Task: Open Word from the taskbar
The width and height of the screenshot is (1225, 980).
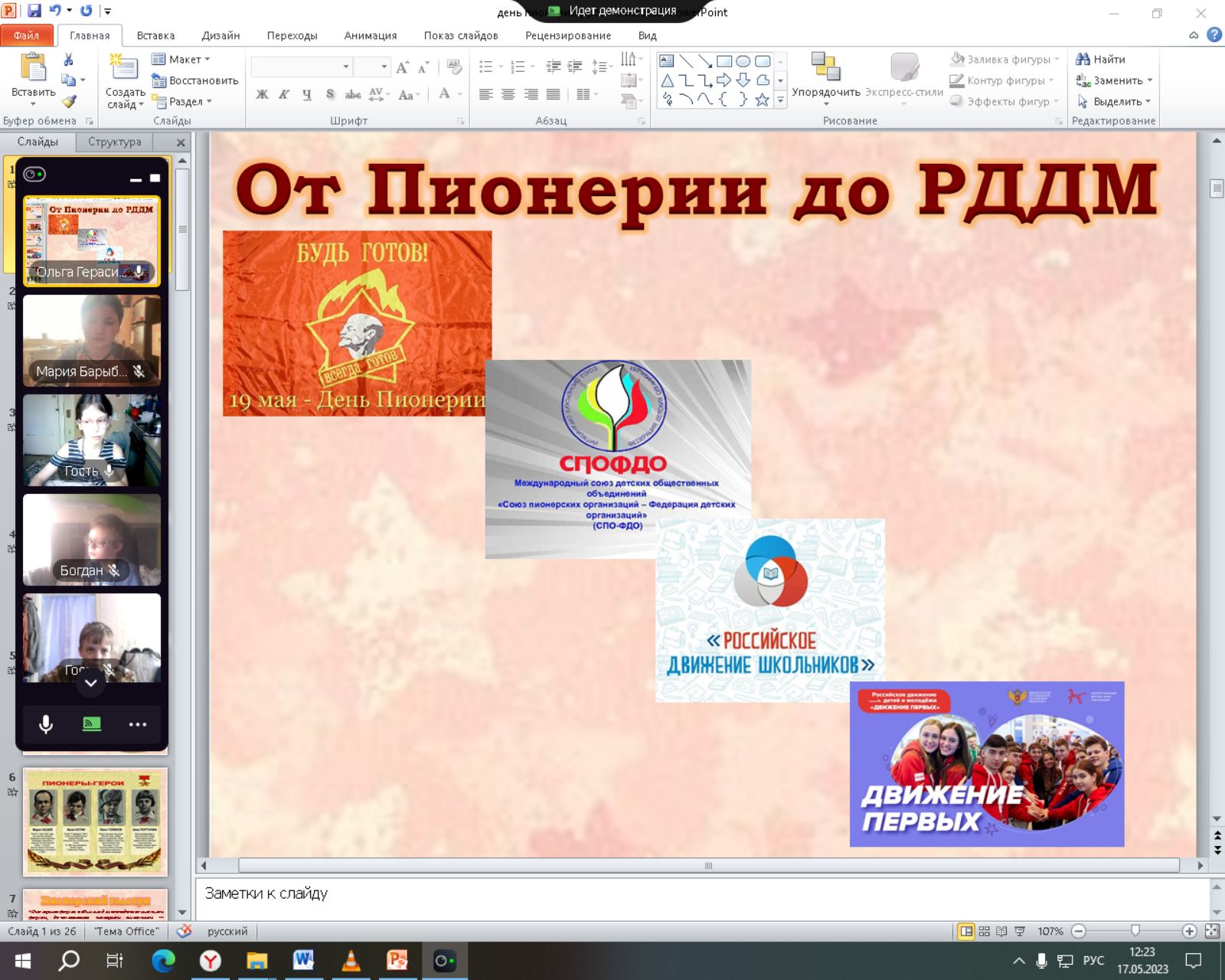Action: click(x=303, y=960)
